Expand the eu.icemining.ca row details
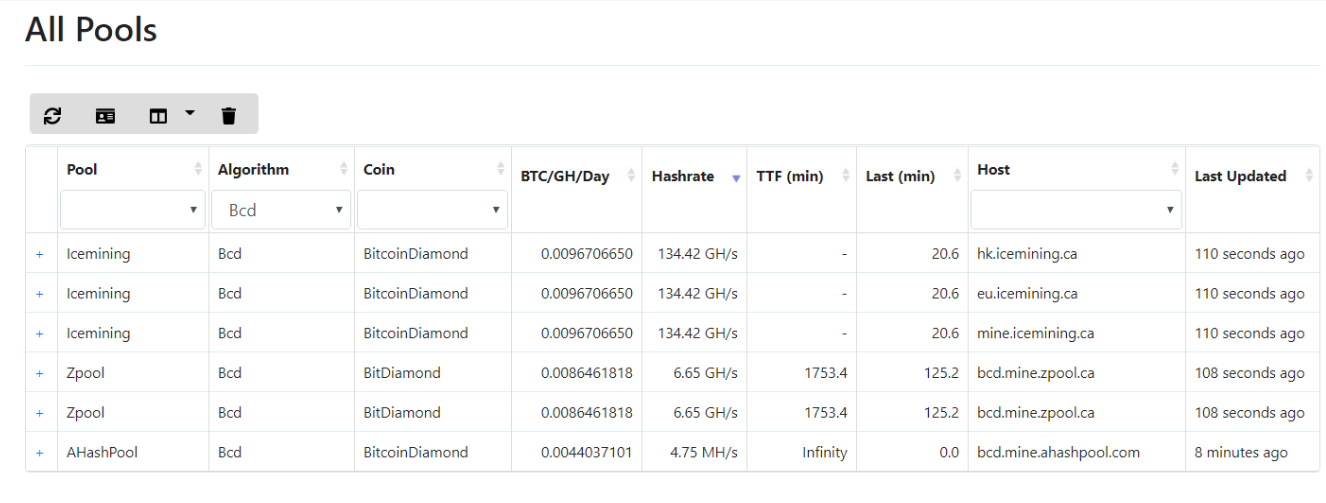This screenshot has height=503, width=1326. tap(40, 294)
